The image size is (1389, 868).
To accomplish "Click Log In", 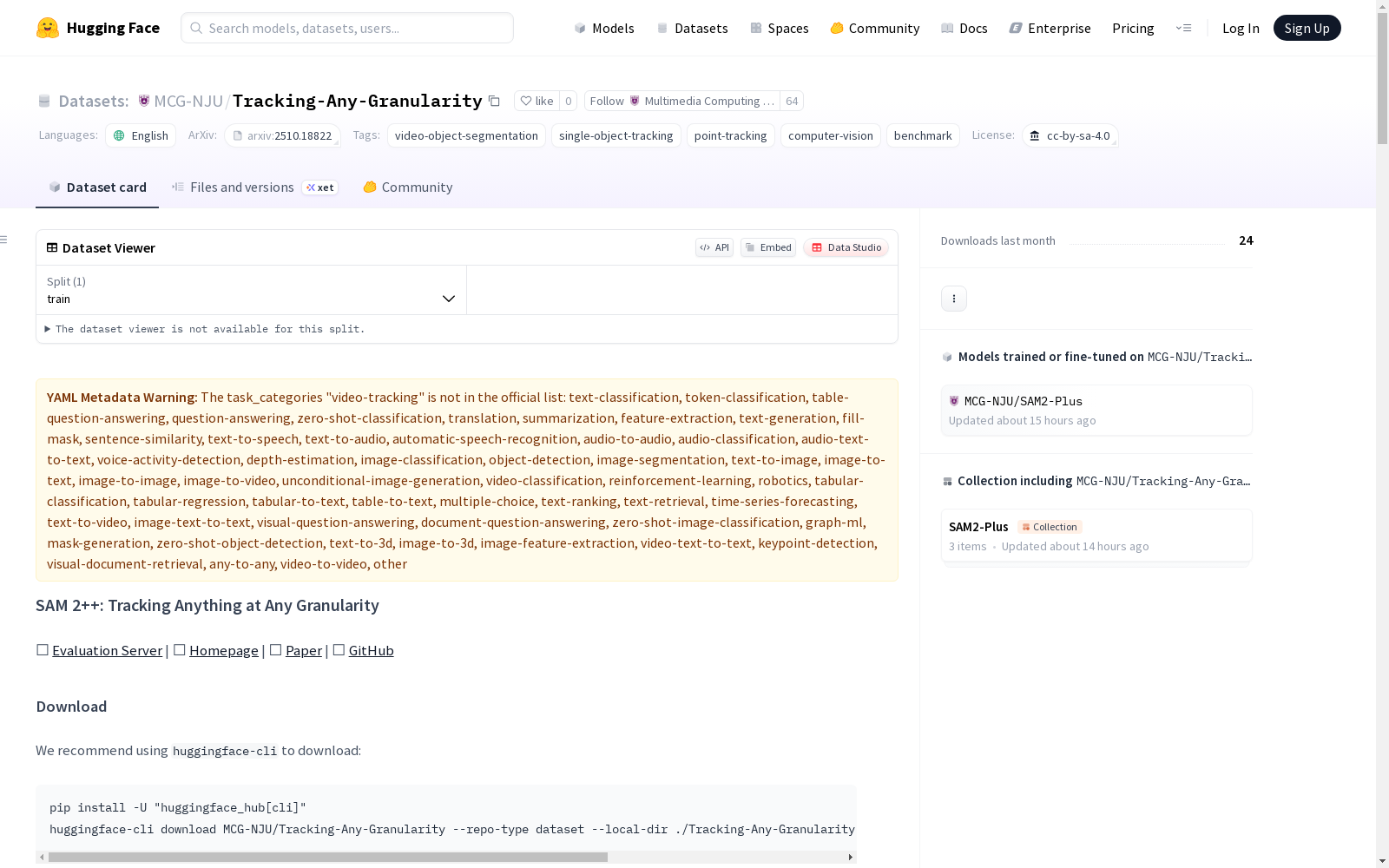I will coord(1241,28).
